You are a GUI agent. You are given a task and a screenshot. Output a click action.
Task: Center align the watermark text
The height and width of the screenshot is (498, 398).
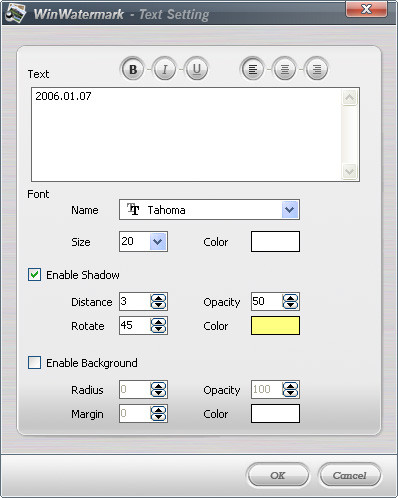coord(284,69)
